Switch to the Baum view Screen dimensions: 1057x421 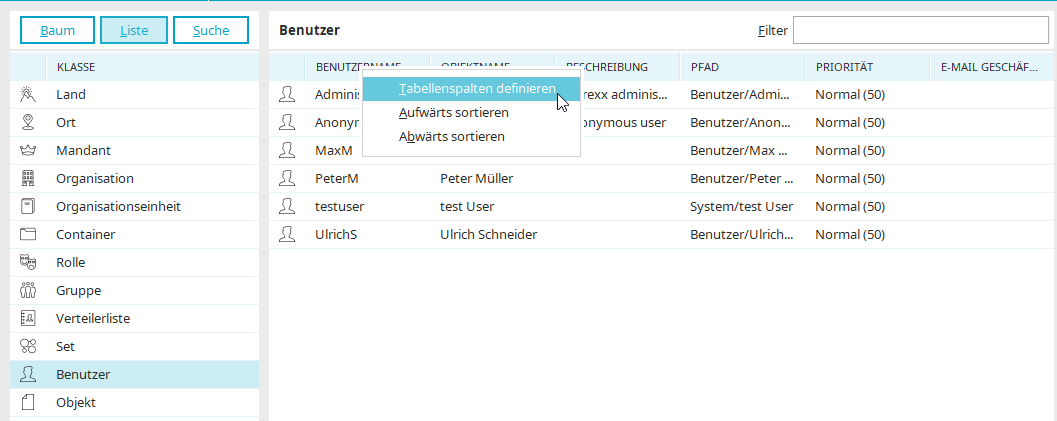tap(58, 31)
